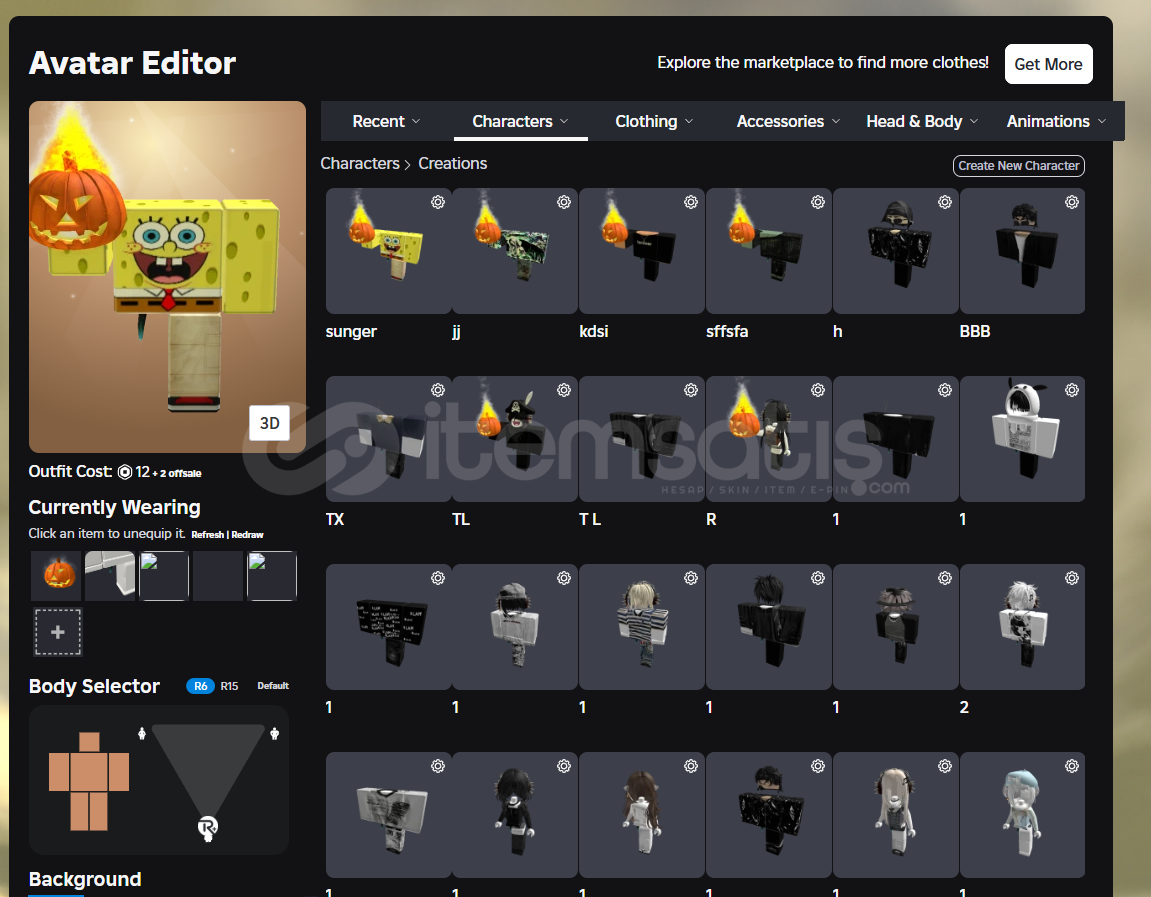Click Create New Character
This screenshot has height=897, width=1151.
(1019, 166)
